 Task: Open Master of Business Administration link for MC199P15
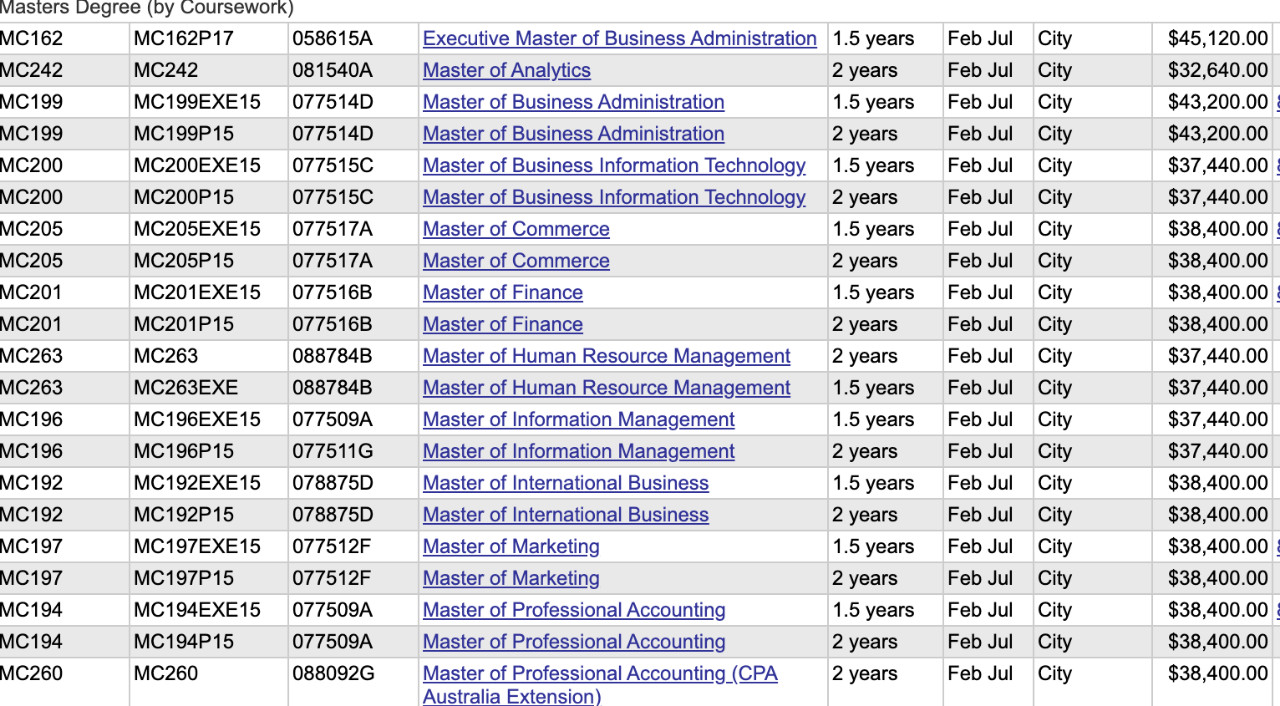point(574,134)
